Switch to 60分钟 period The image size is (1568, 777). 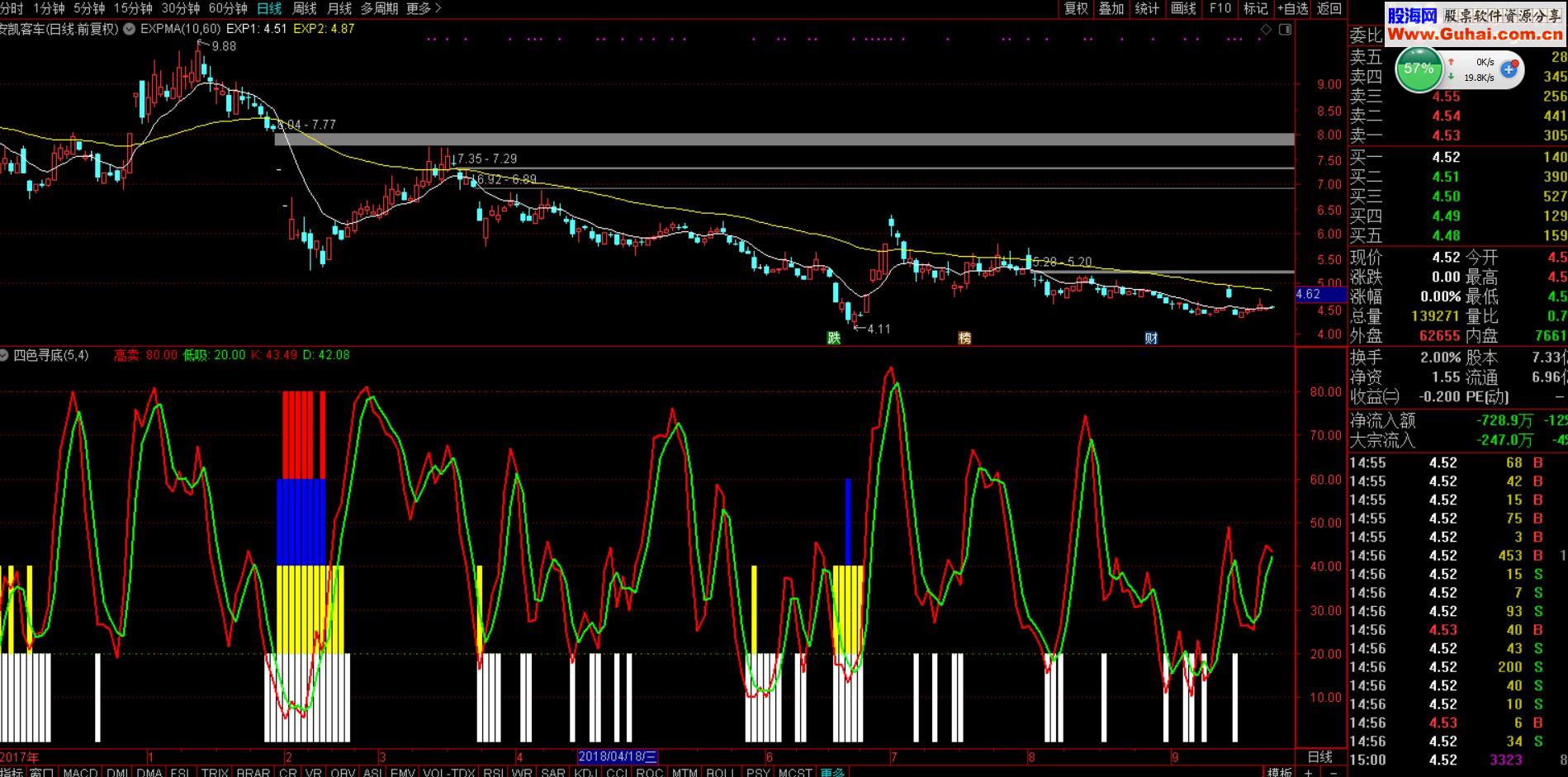point(228,8)
